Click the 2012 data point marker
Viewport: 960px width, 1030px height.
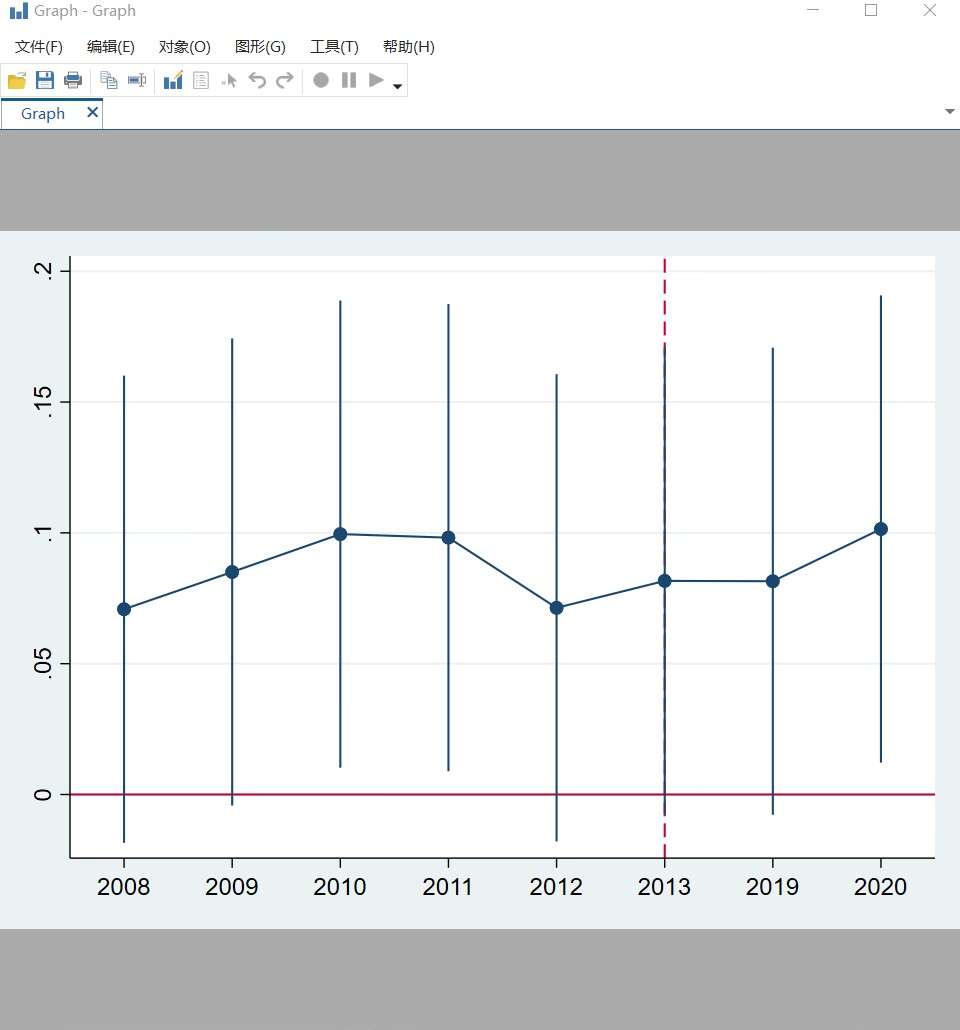pos(557,608)
